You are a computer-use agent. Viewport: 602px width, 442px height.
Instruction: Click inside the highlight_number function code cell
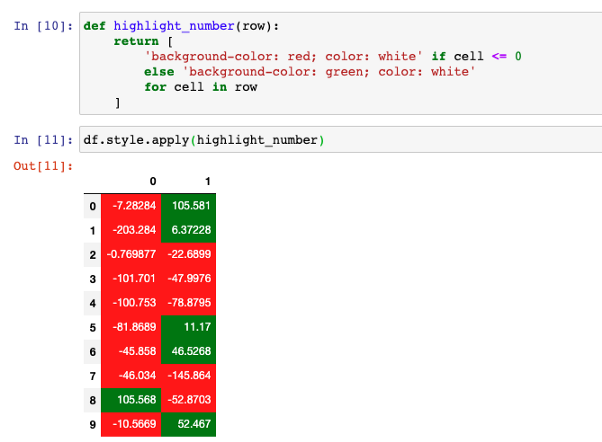click(340, 64)
